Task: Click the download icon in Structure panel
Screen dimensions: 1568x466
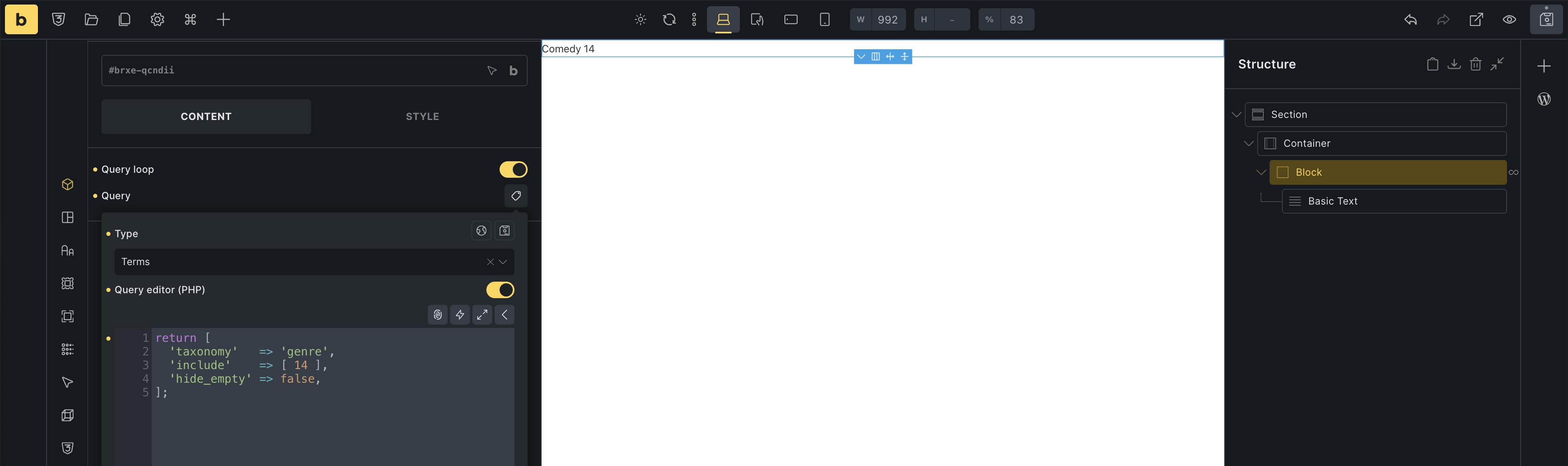Action: click(1453, 64)
